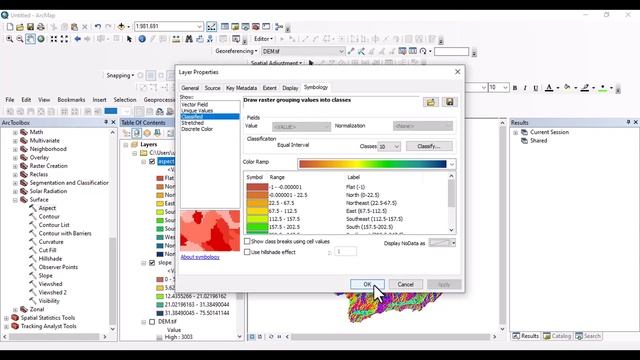640x360 pixels.
Task: Expand Spatial Statistics Tools toolbox
Action: 7,318
